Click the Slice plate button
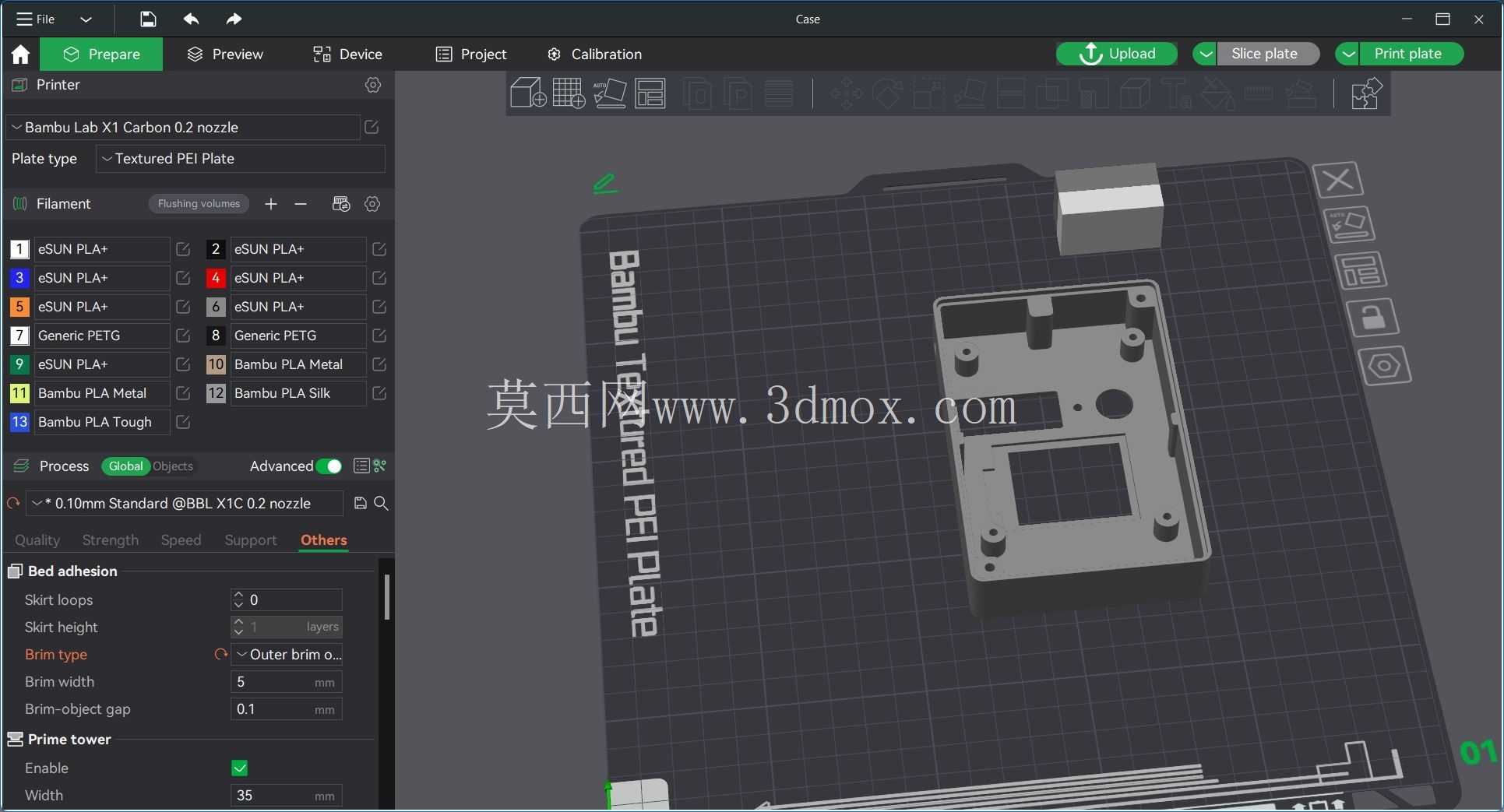The image size is (1504, 812). [x=1264, y=54]
